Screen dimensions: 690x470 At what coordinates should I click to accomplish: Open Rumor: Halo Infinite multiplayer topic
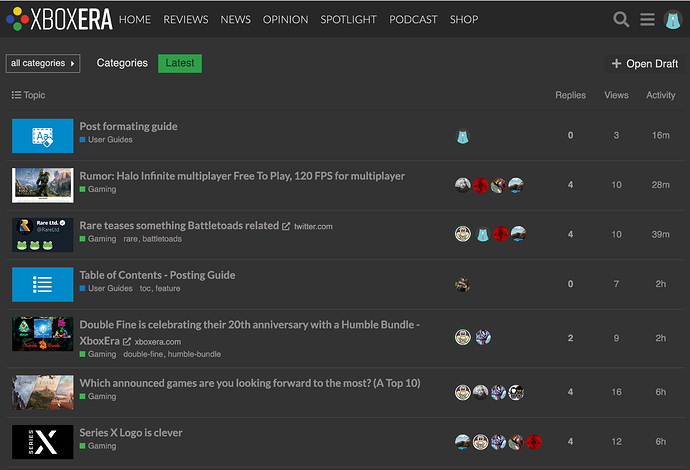tap(242, 176)
